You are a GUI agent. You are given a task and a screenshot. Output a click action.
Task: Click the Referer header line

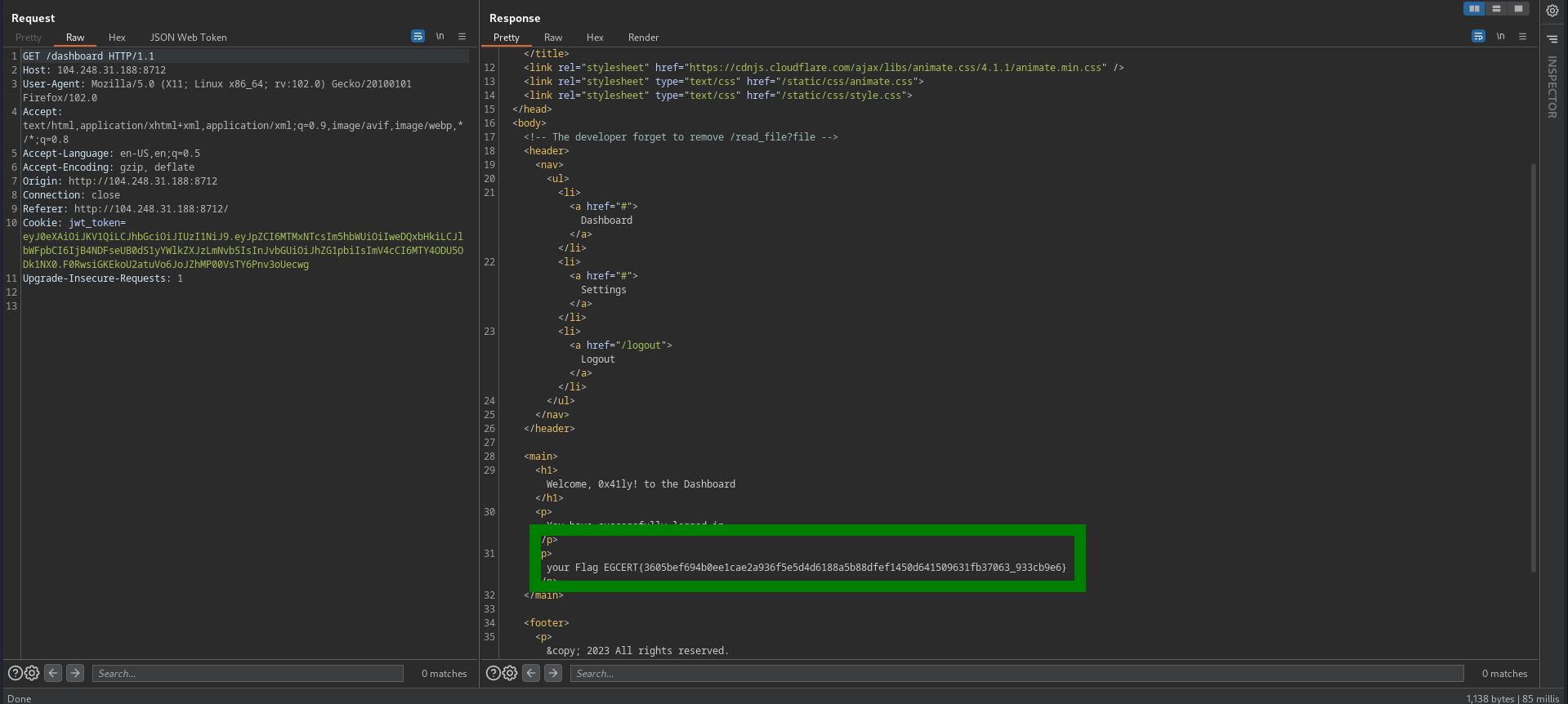pos(126,209)
